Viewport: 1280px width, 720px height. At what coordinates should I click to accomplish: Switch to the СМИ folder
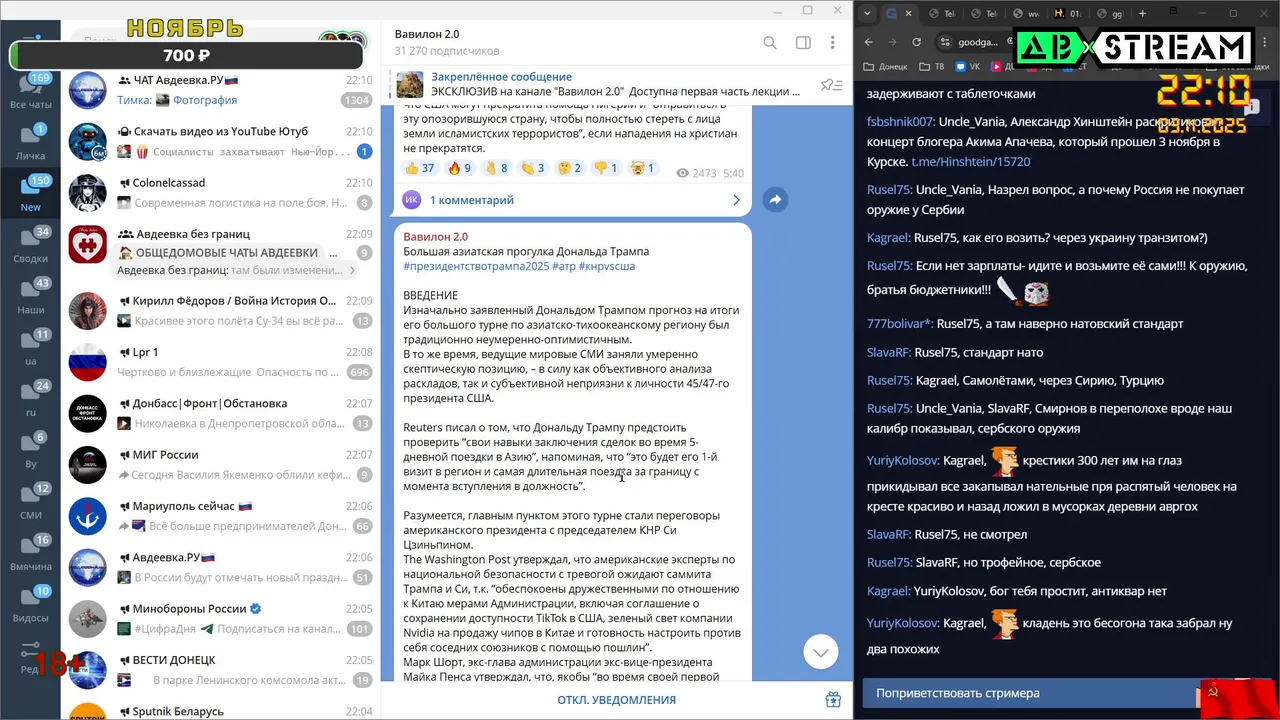(30, 501)
